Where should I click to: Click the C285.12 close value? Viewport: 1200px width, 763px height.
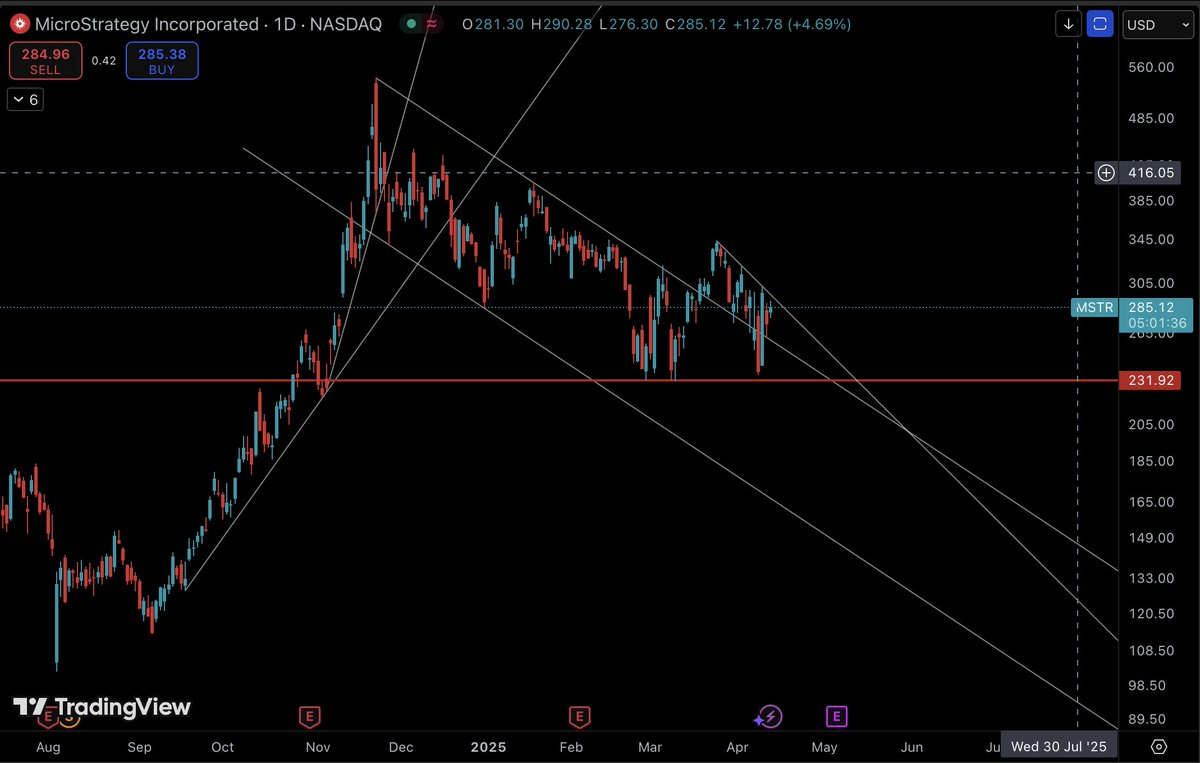(696, 24)
